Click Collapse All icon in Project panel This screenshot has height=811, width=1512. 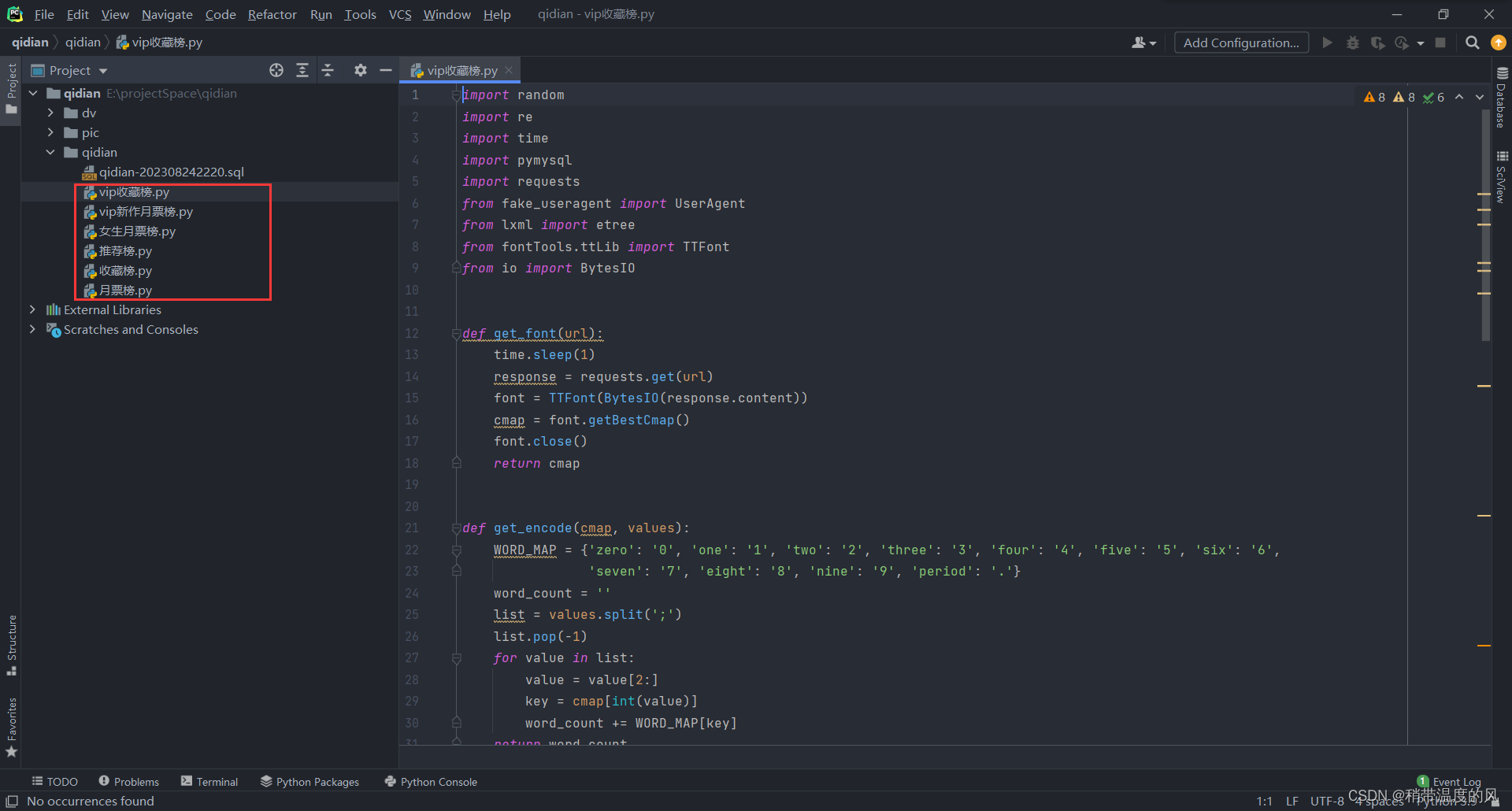click(328, 71)
